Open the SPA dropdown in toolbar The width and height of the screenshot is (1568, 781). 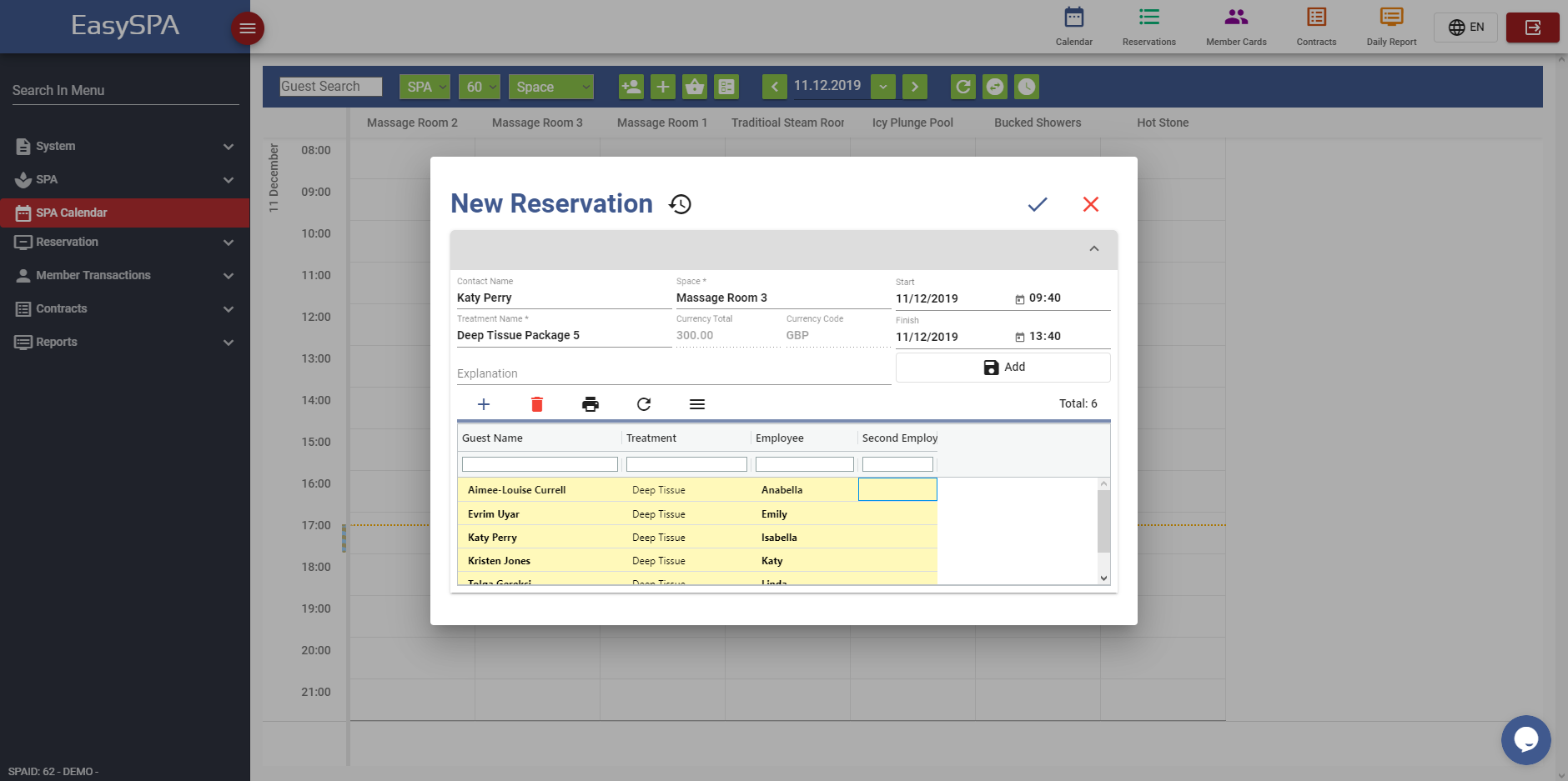click(425, 87)
